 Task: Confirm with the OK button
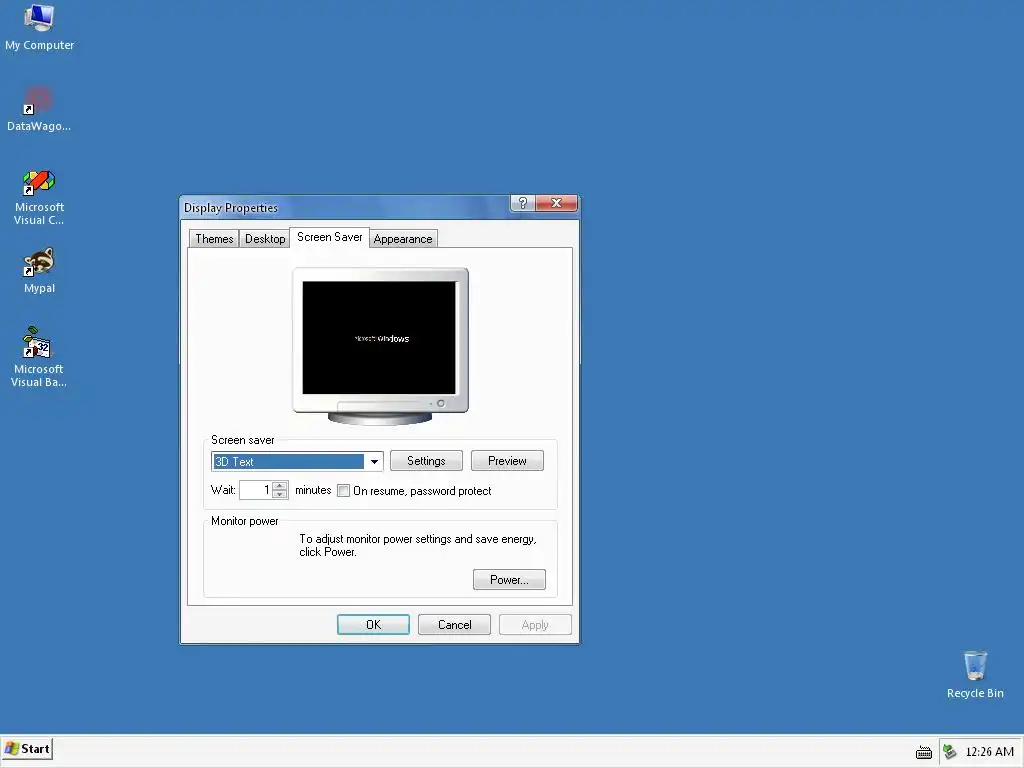(374, 624)
